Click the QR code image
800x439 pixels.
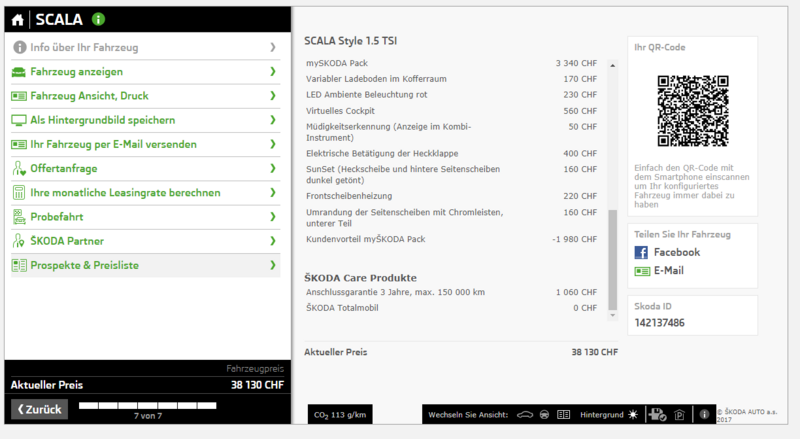tap(693, 111)
